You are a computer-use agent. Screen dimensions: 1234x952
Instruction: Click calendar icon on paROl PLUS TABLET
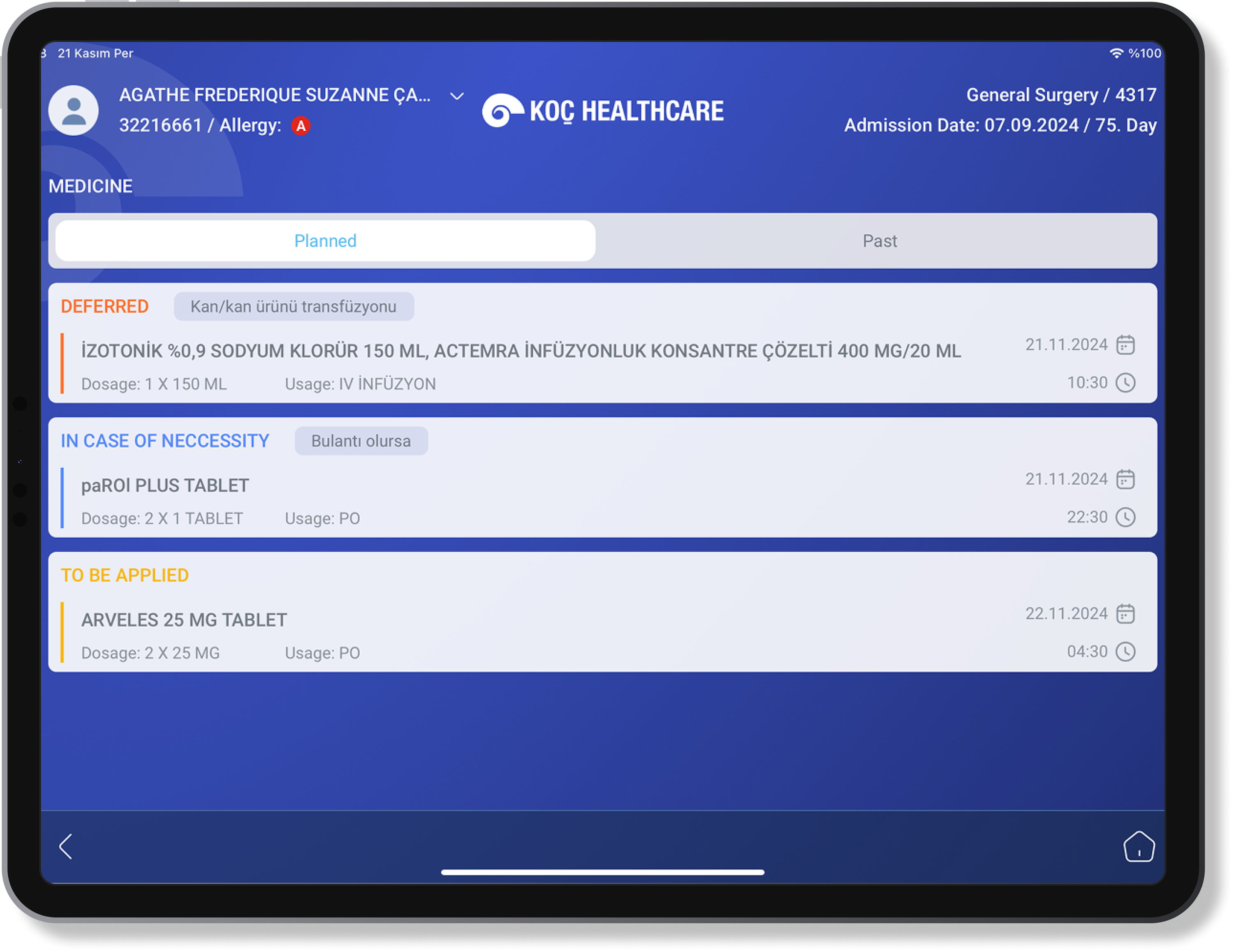point(1125,479)
